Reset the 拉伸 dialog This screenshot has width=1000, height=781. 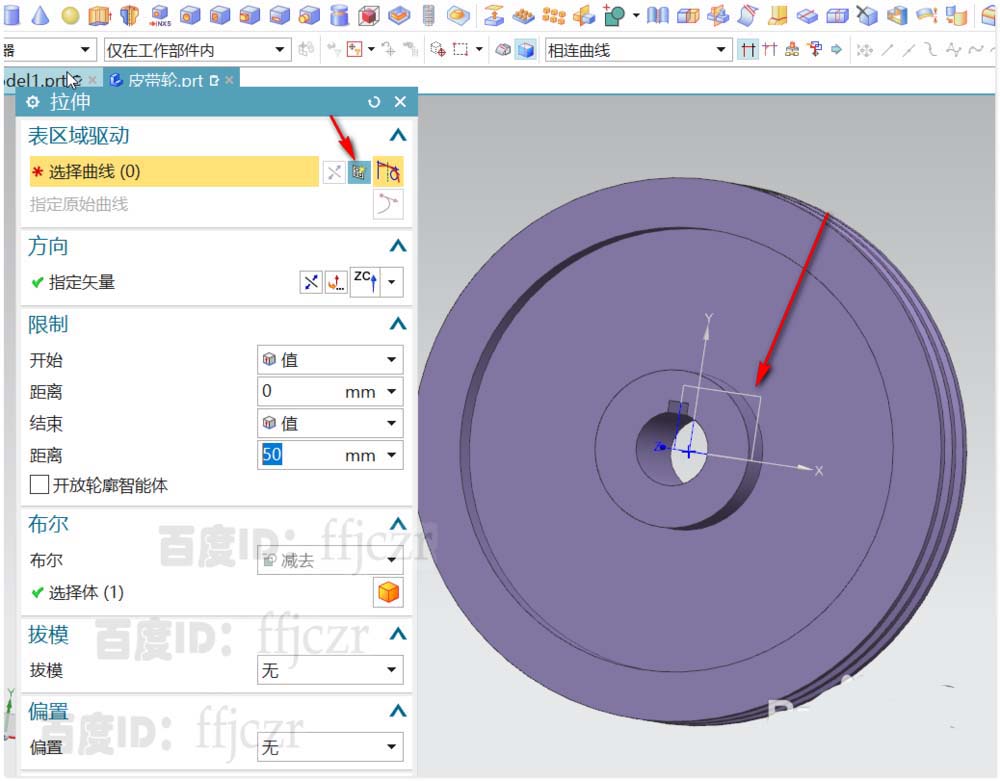click(x=374, y=102)
